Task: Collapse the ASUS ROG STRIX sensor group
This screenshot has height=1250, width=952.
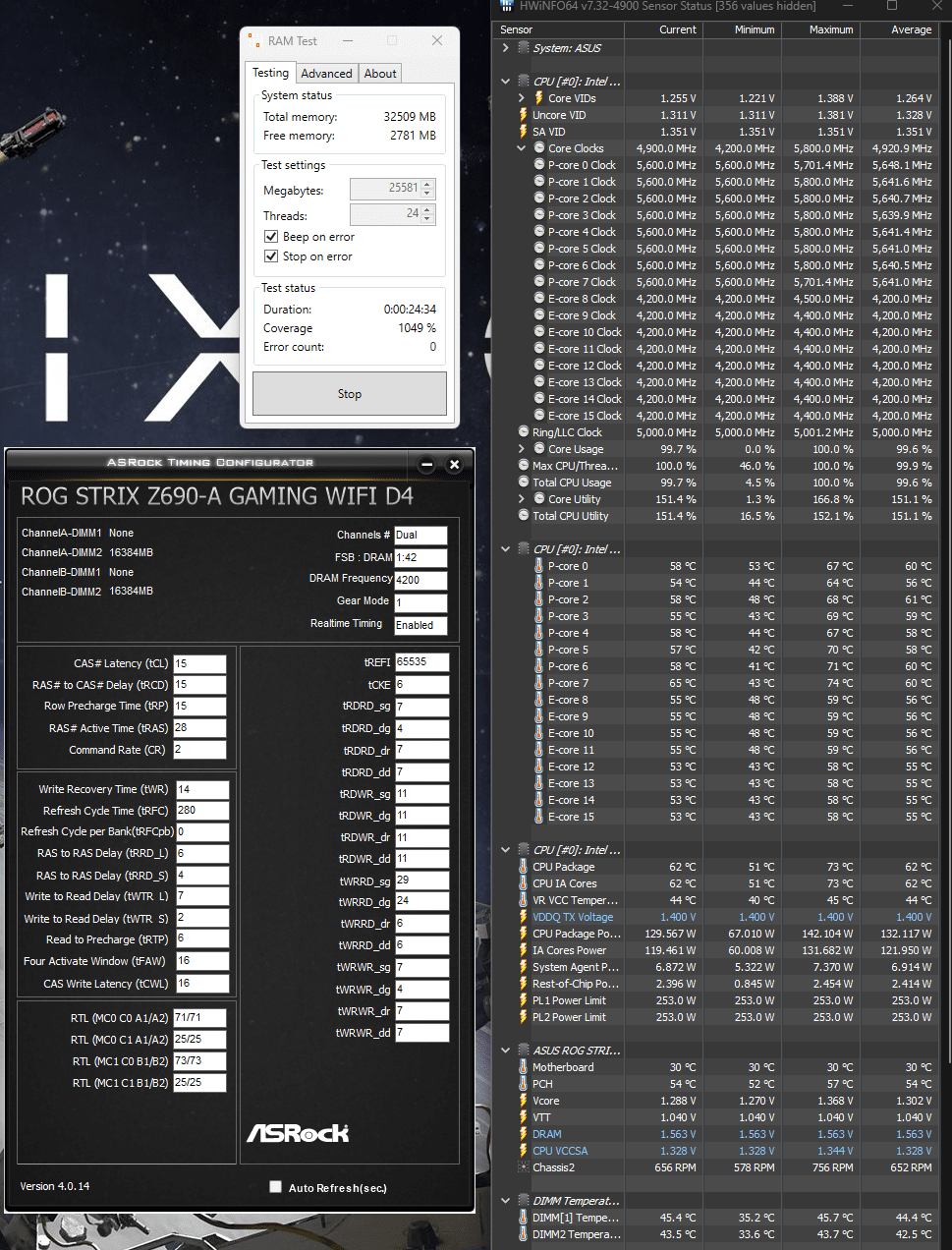Action: pos(505,1051)
